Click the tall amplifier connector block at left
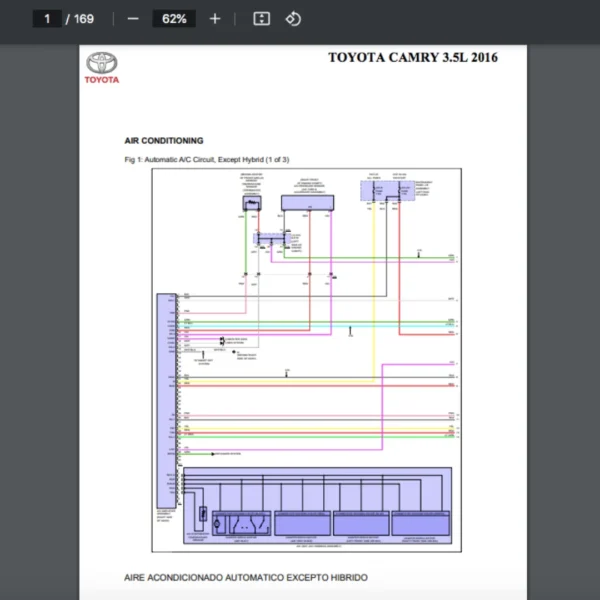The height and width of the screenshot is (600, 600). pos(164,400)
